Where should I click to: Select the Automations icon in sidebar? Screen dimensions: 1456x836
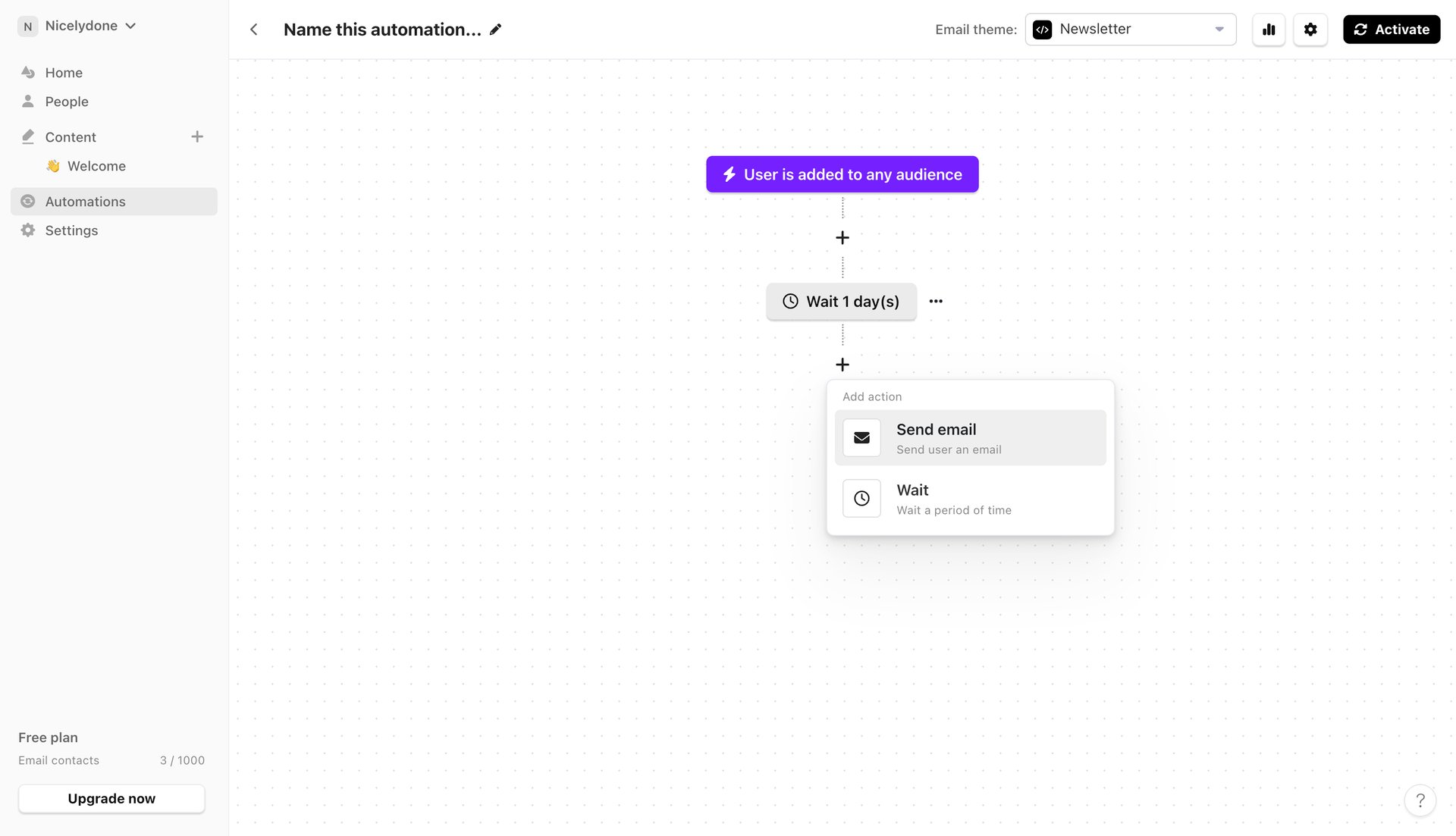28,201
